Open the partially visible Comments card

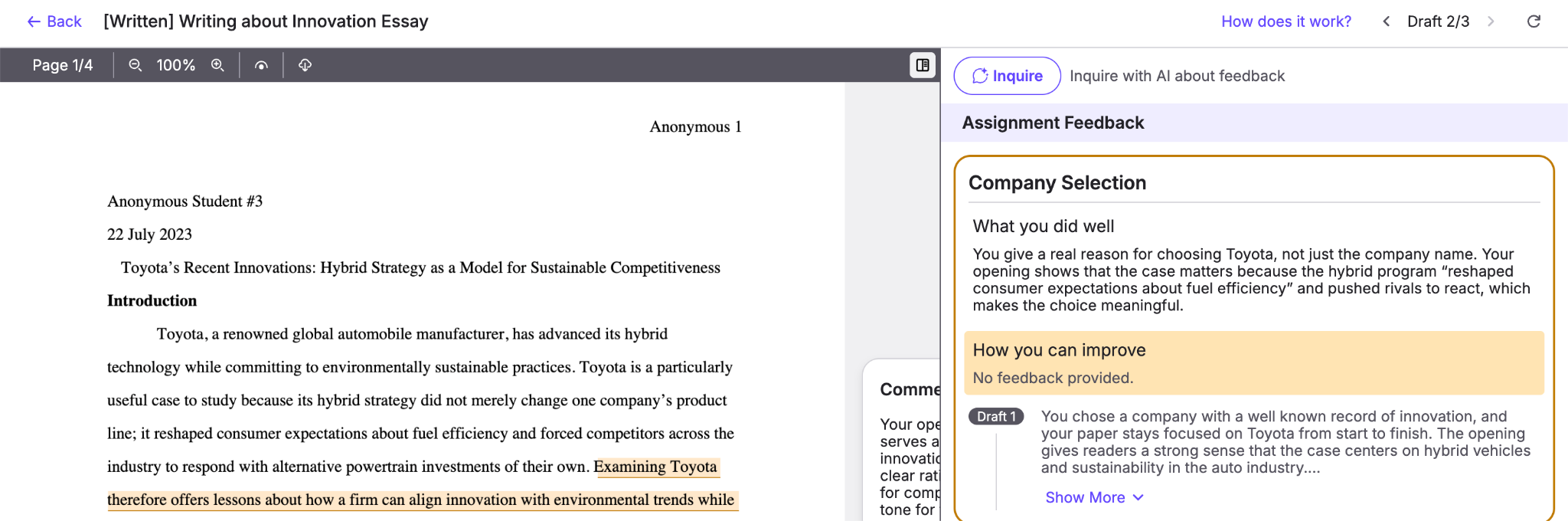pos(902,439)
